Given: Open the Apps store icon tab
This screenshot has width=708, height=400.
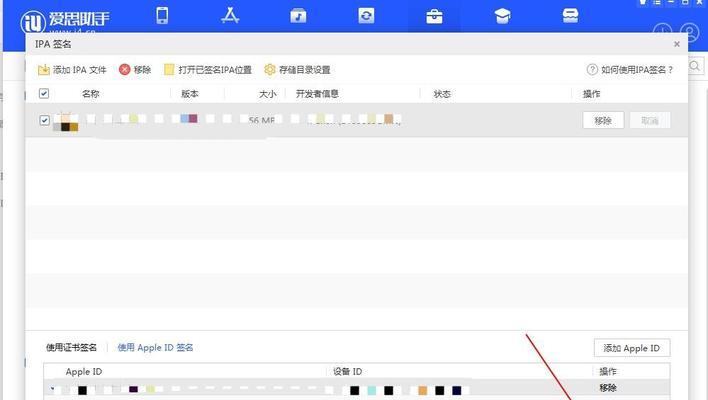Looking at the screenshot, I should coord(230,15).
